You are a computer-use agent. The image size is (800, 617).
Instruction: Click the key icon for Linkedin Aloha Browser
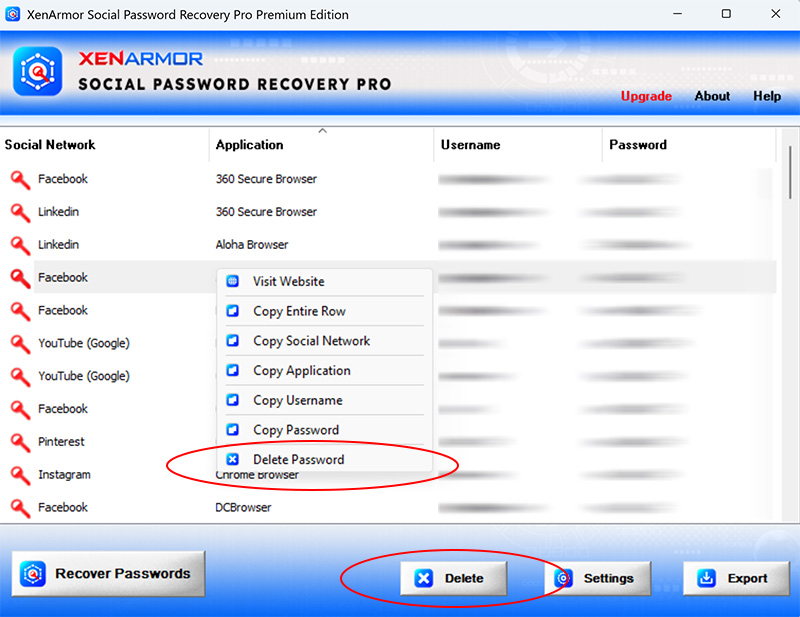(x=20, y=245)
